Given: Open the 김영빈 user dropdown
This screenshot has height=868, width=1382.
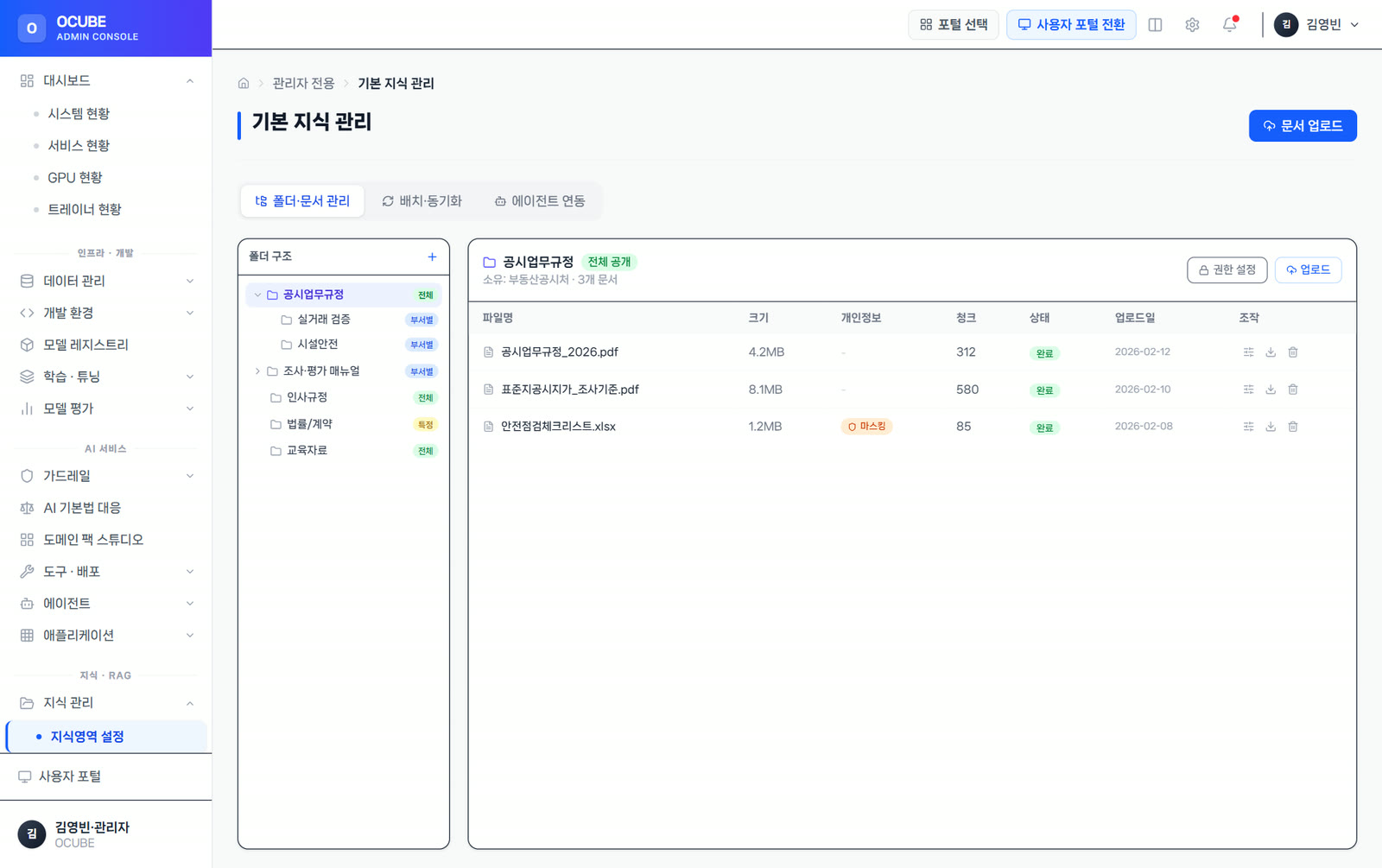Looking at the screenshot, I should click(x=1317, y=25).
